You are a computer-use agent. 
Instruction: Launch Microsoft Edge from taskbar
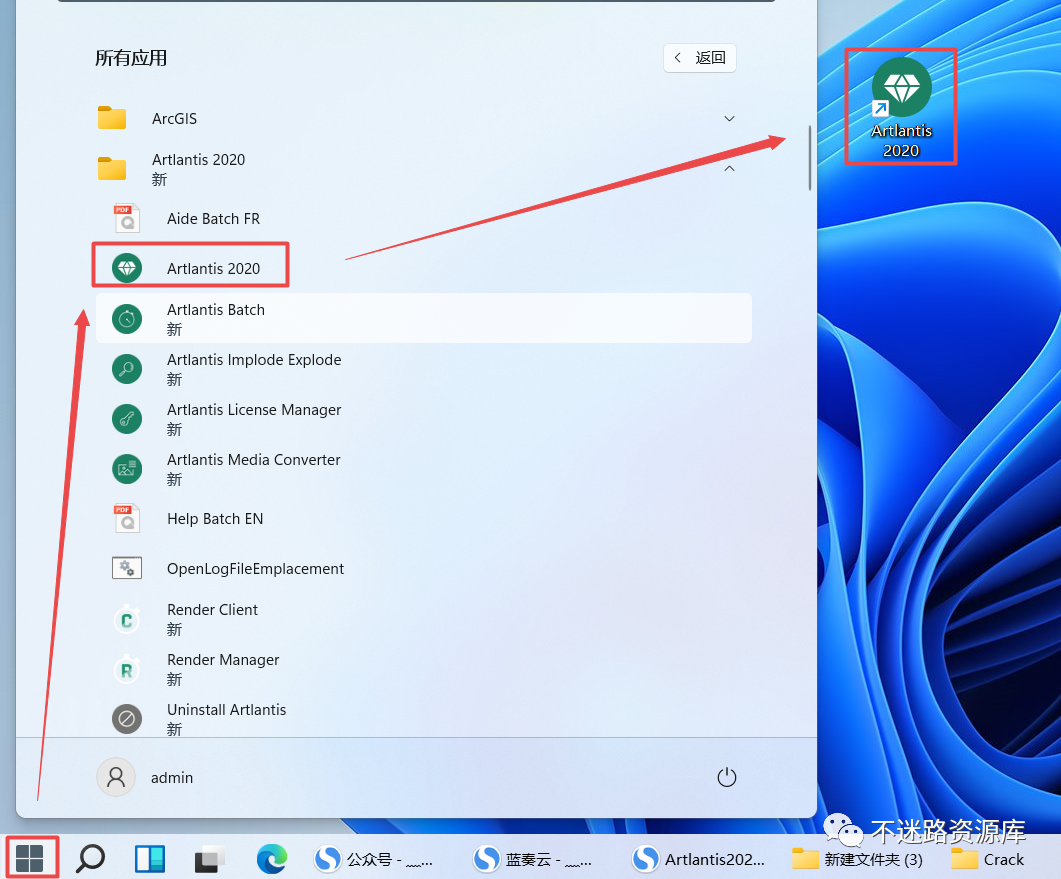(271, 859)
